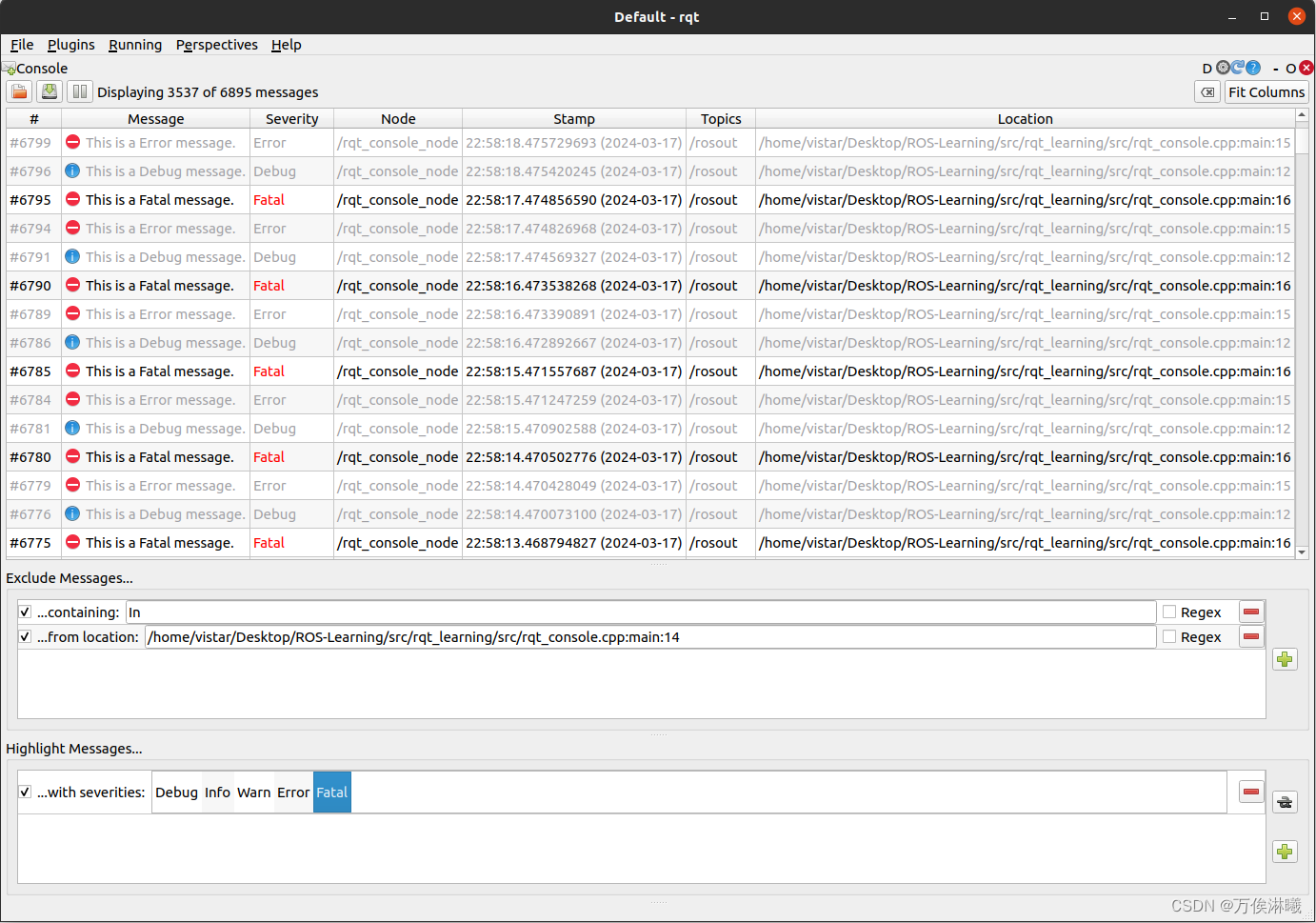Click 'This is a Error message.' in row #6789

click(161, 314)
